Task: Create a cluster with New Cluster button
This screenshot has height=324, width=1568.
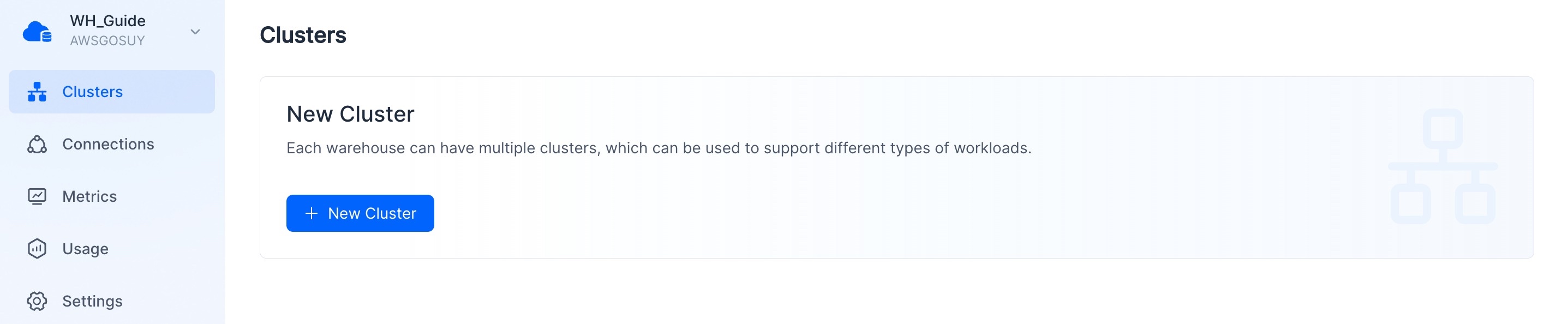Action: point(360,213)
